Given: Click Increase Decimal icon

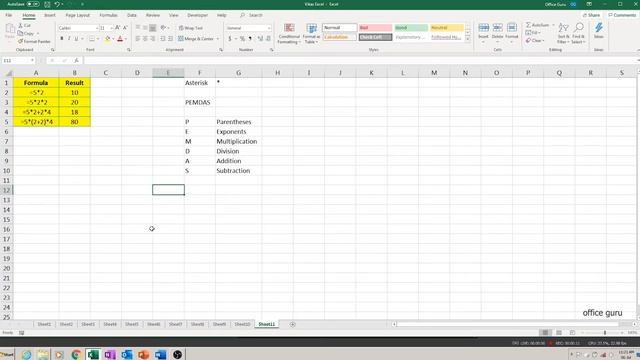Looking at the screenshot, I should [260, 39].
